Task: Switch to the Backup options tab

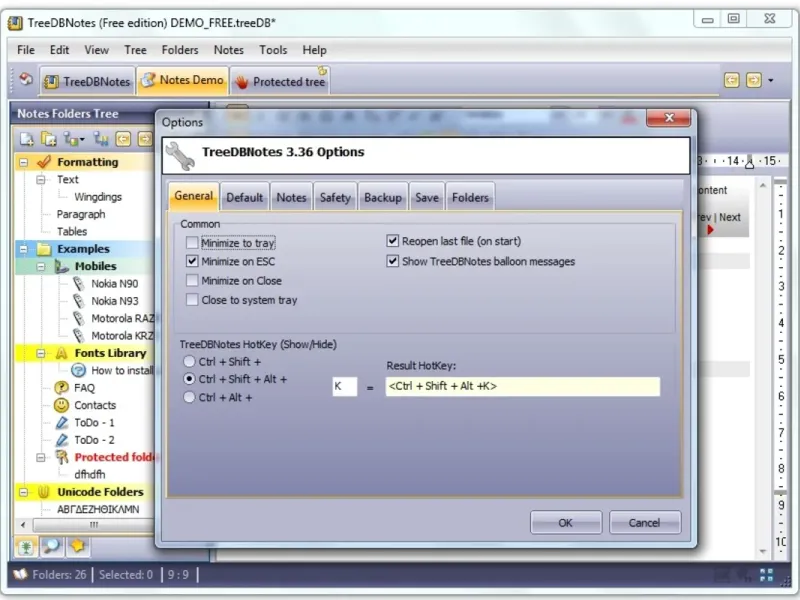Action: 383,197
